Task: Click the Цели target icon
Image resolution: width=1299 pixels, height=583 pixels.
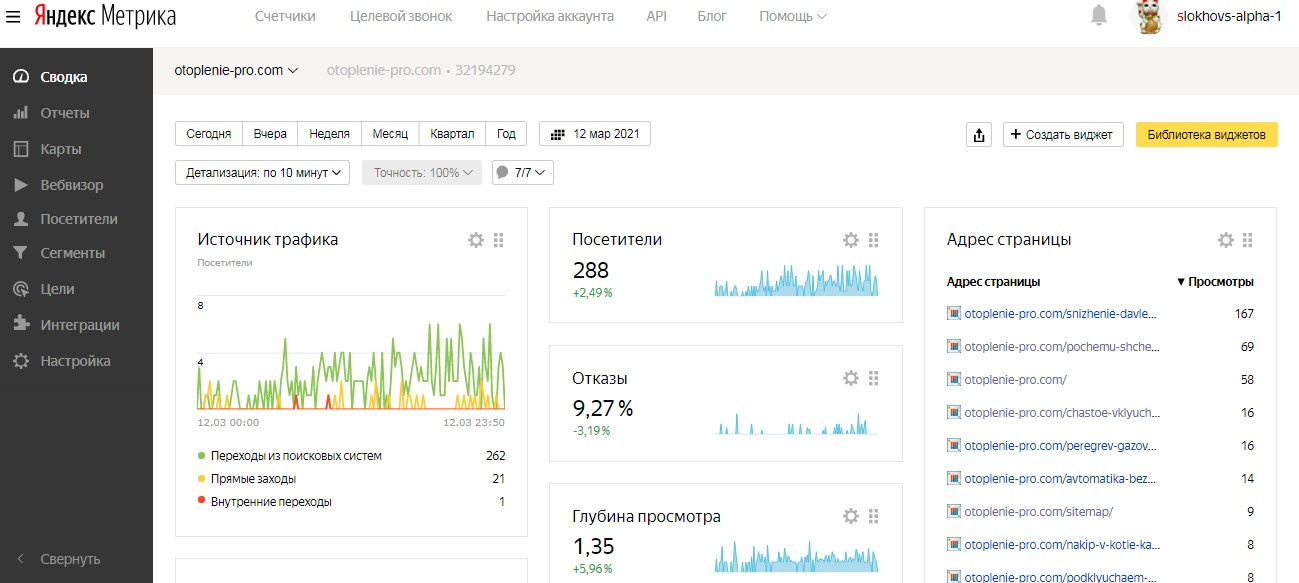Action: [x=20, y=289]
